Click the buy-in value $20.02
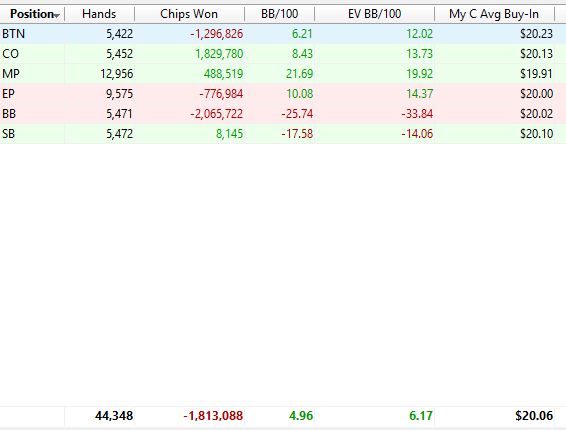The width and height of the screenshot is (566, 430). point(536,114)
